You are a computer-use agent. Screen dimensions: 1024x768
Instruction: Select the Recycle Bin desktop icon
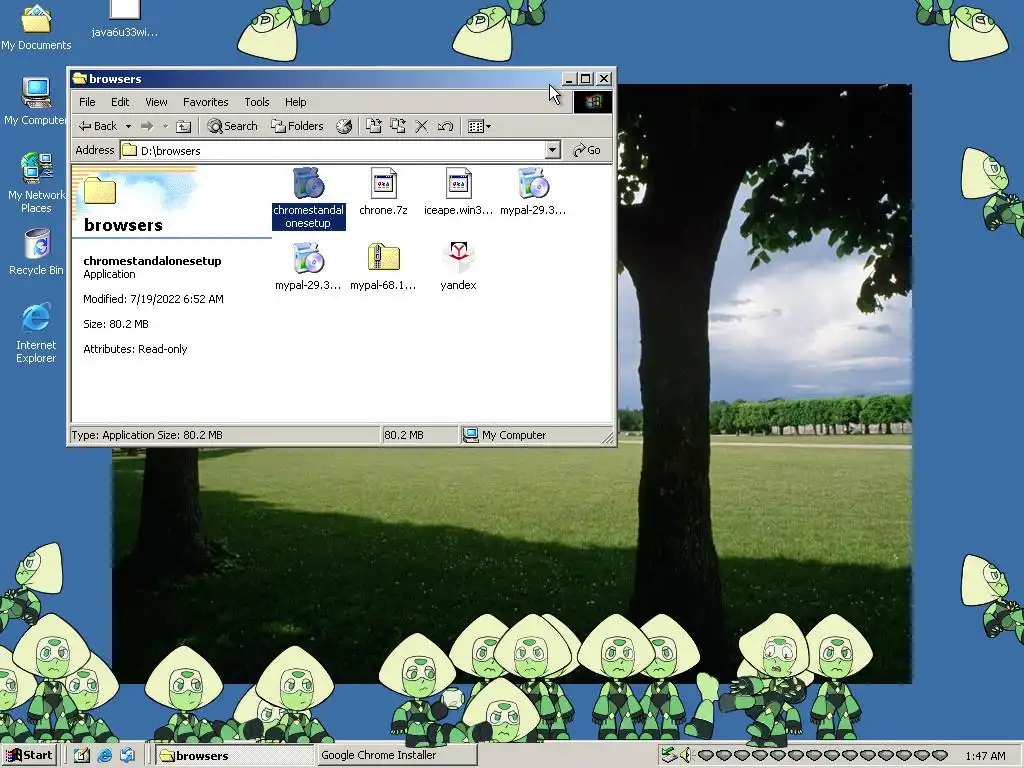tap(36, 252)
